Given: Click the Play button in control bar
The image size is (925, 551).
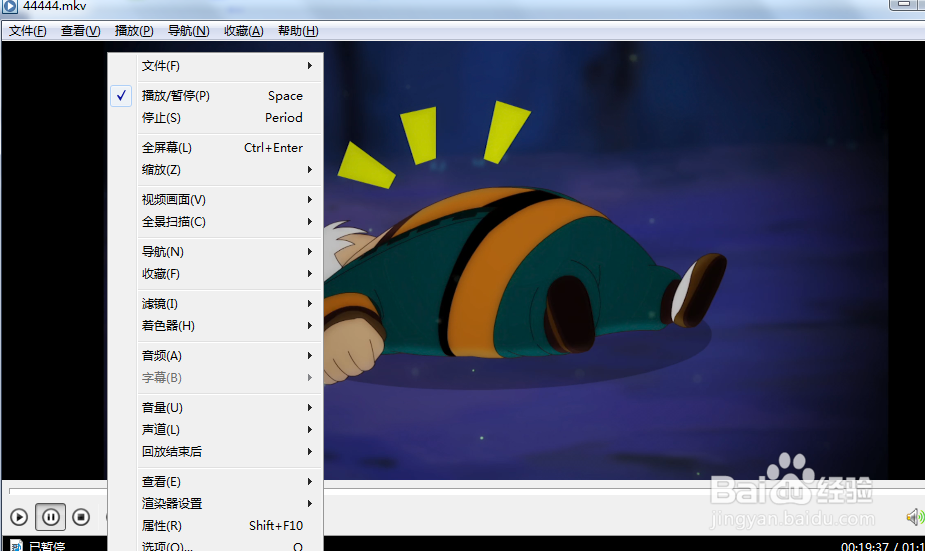Looking at the screenshot, I should click(x=19, y=517).
